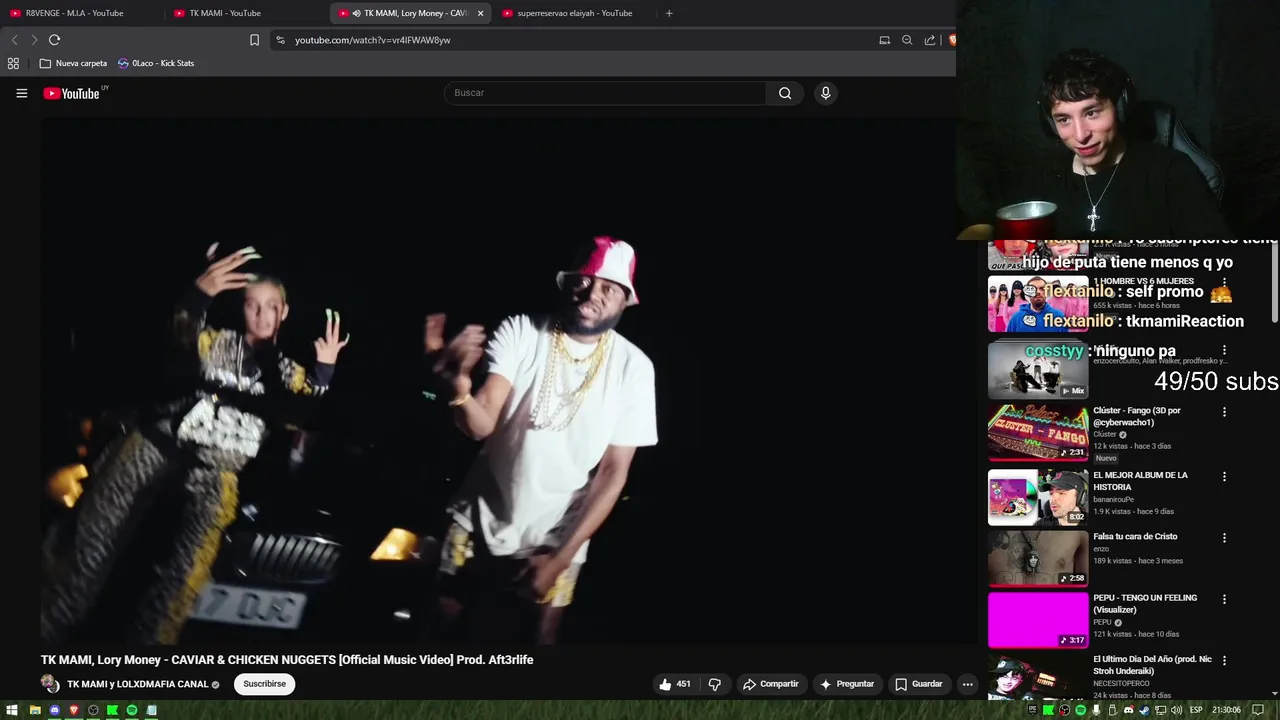1280x720 pixels.
Task: Click the ESP language indicator
Action: coord(1196,710)
